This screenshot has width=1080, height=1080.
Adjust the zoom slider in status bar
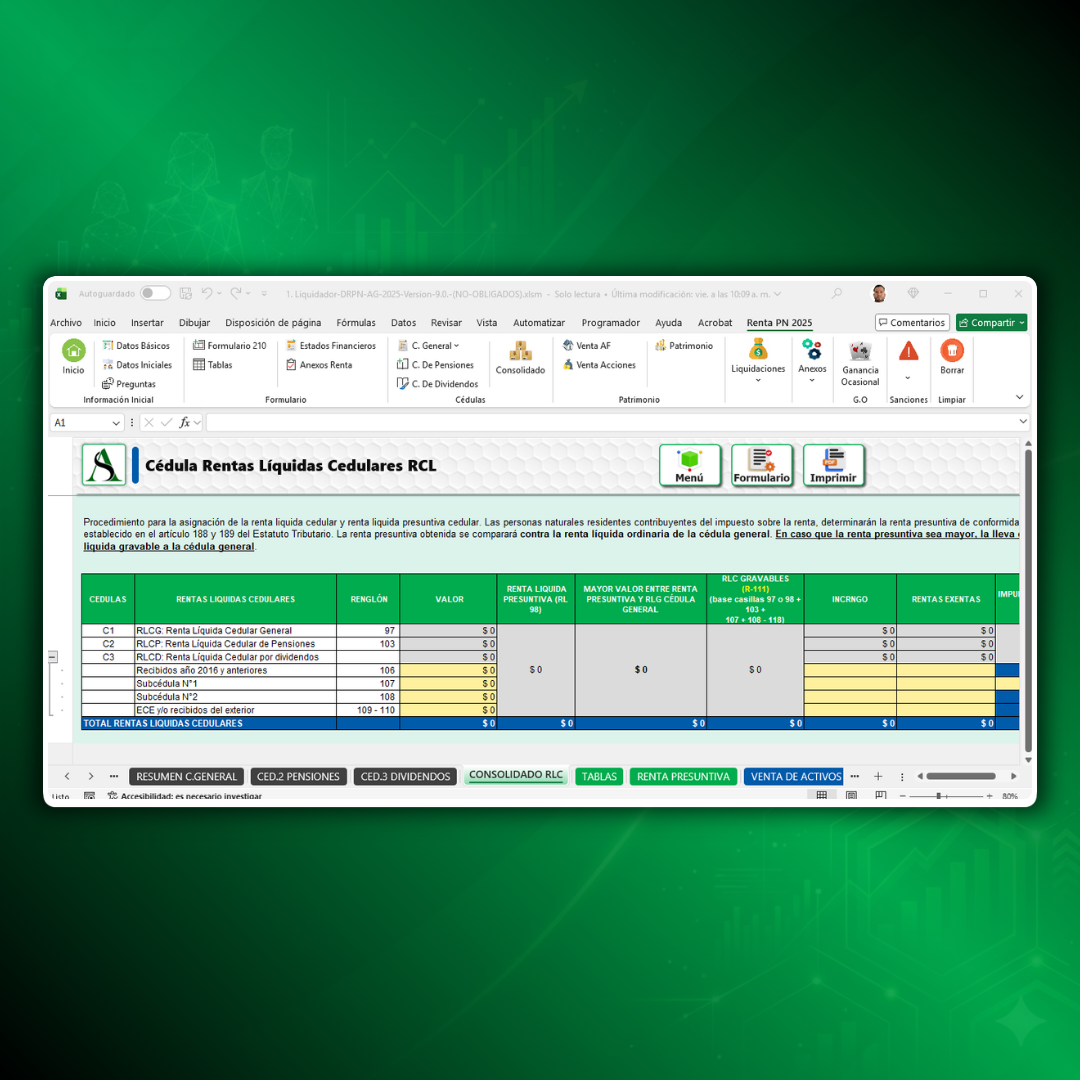tap(938, 796)
